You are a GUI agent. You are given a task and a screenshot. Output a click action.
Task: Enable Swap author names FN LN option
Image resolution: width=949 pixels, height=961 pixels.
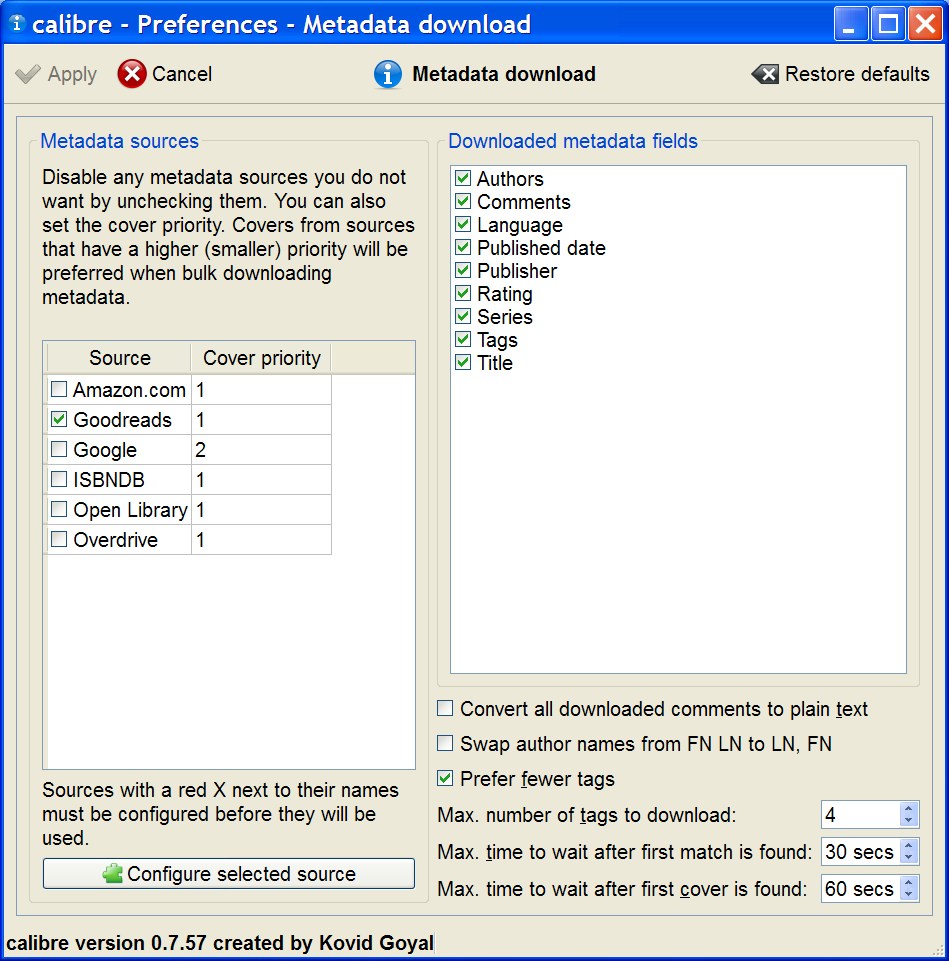[x=445, y=743]
